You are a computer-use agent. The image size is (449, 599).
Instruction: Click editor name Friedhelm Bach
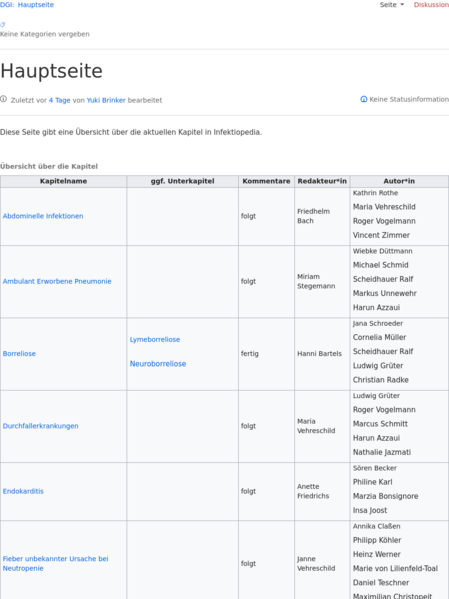[313, 216]
